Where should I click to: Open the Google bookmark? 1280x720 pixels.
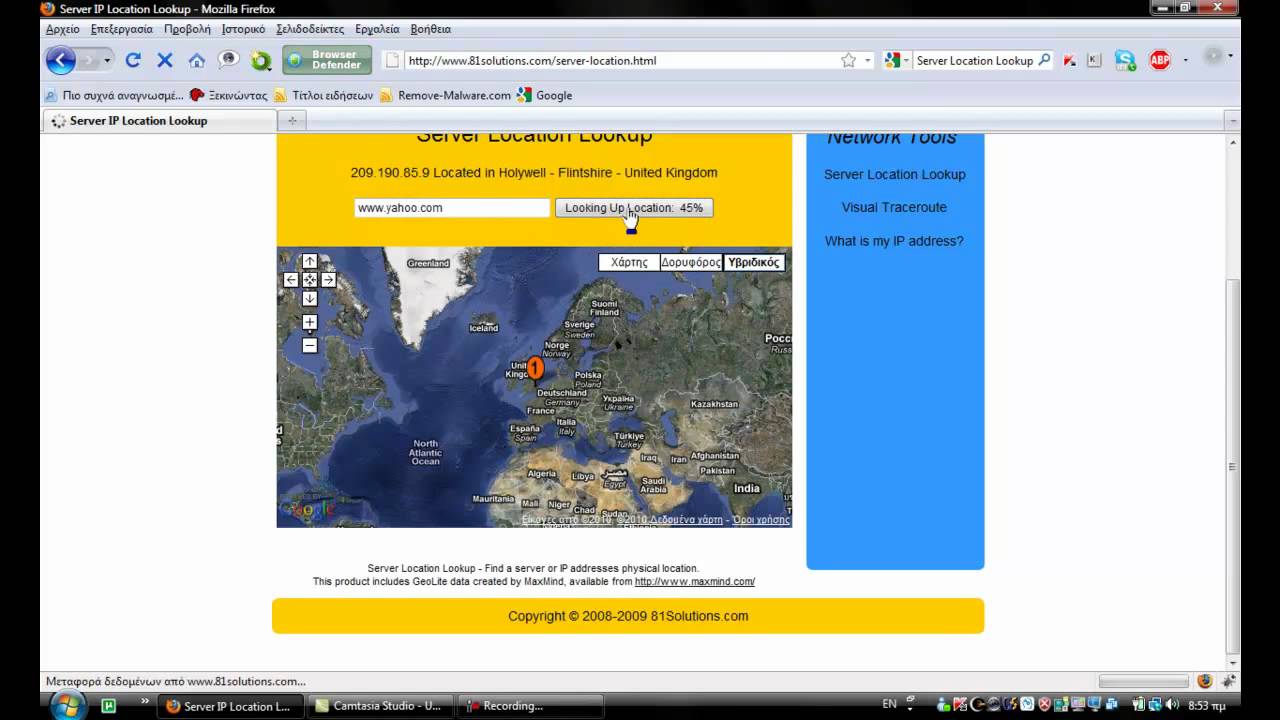pyautogui.click(x=545, y=96)
